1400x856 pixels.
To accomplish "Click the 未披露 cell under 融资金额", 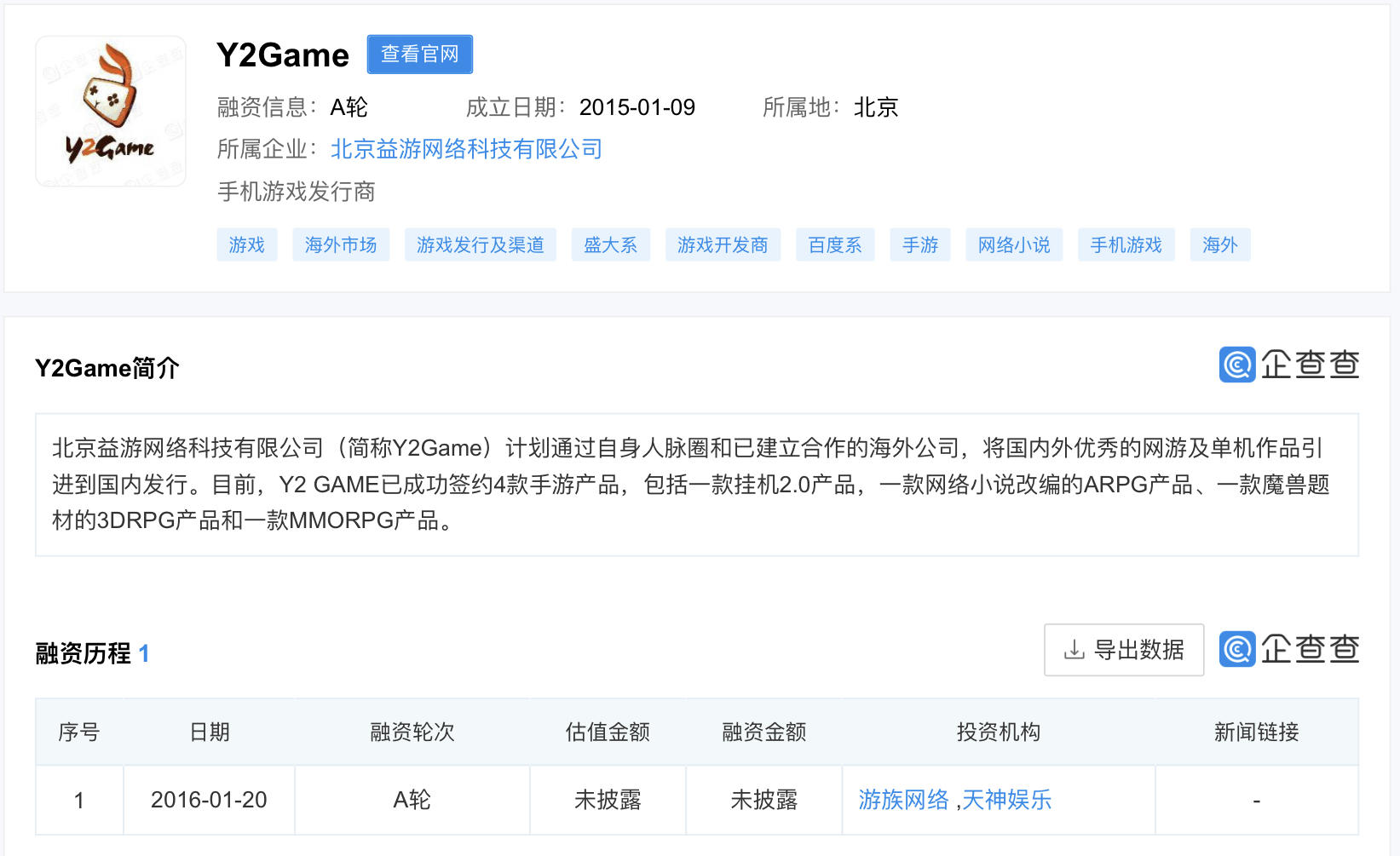I will (764, 800).
